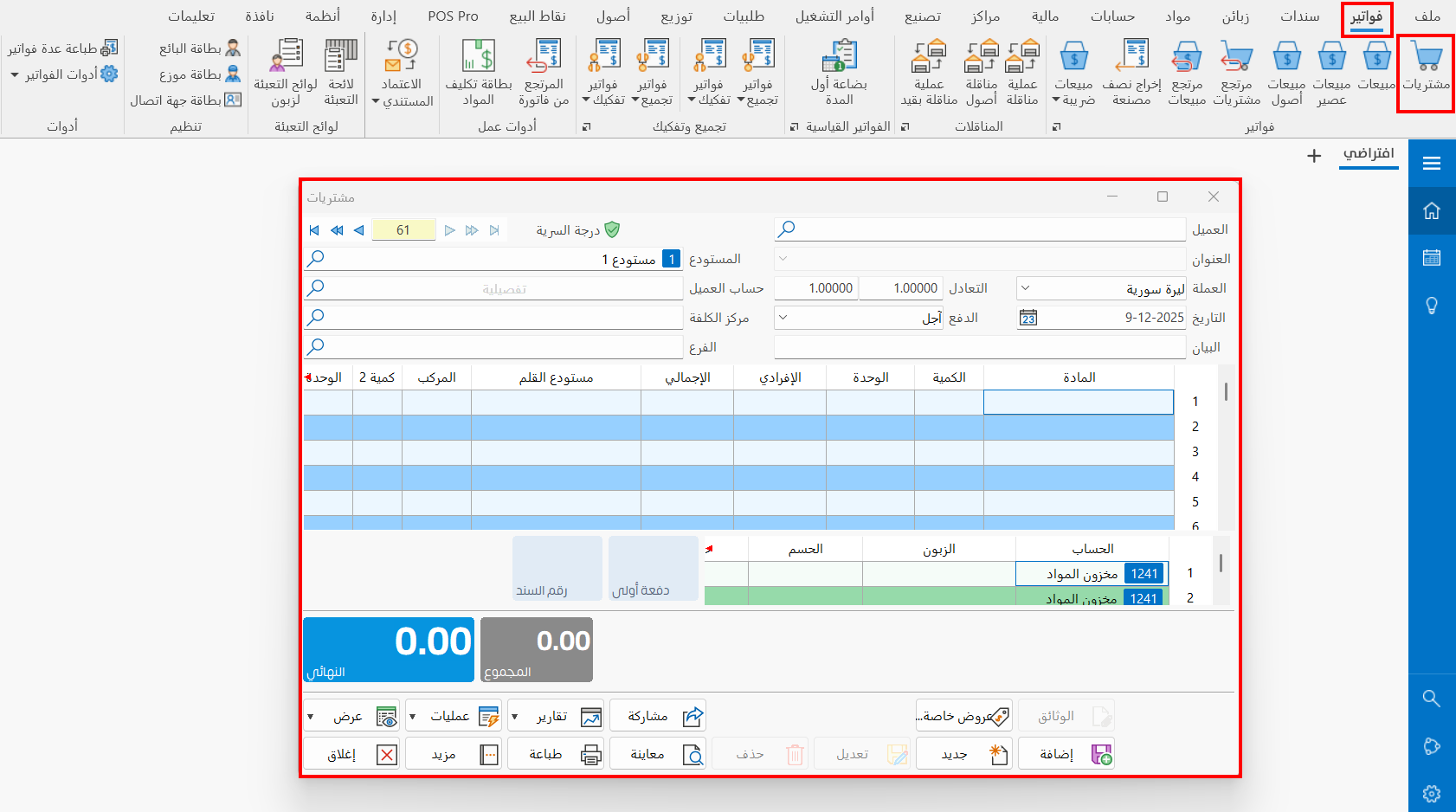The height and width of the screenshot is (812, 1456).
Task: Open the payment type (الدفع) dropdown
Action: [783, 318]
